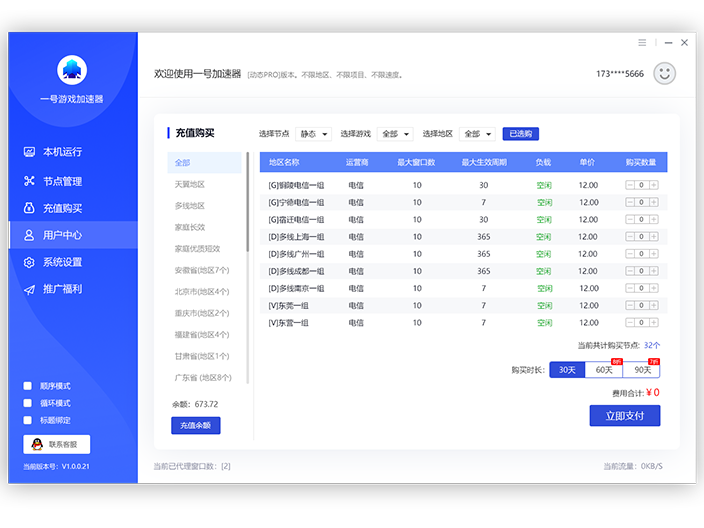Click the 本机运行 monitor icon

pyautogui.click(x=29, y=152)
